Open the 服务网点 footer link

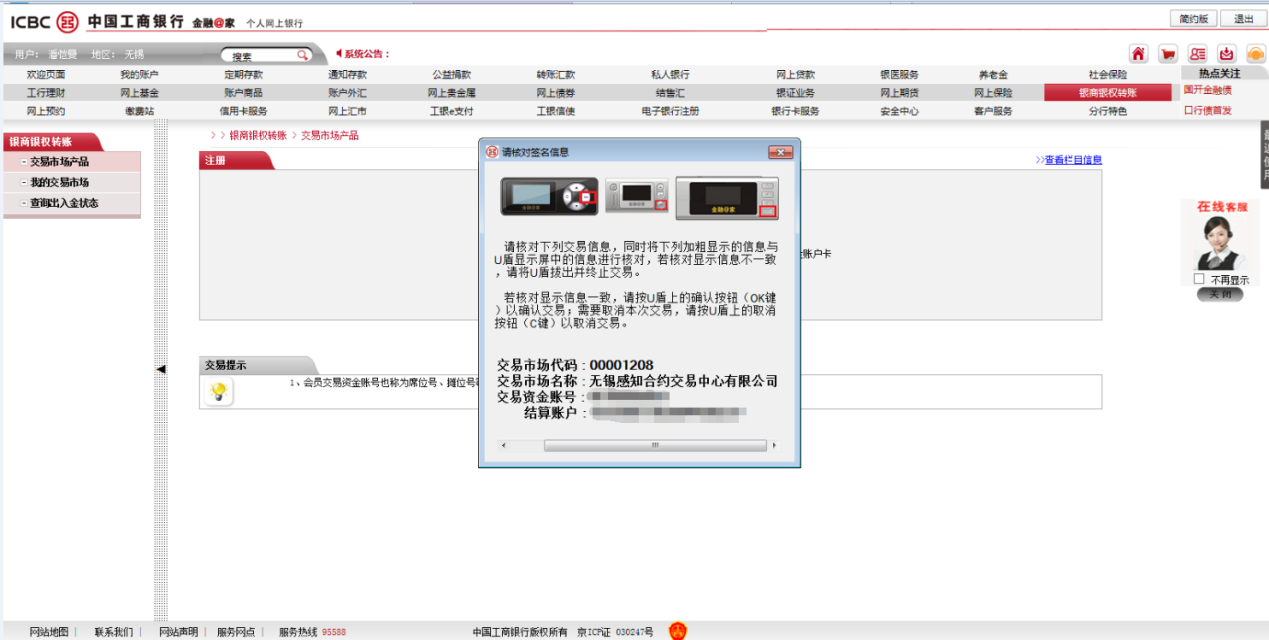(x=236, y=632)
